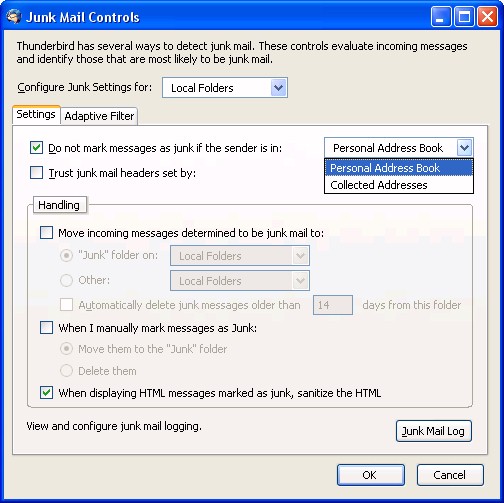
Task: Maximize the Junk Mail Controls window
Action: coord(464,17)
